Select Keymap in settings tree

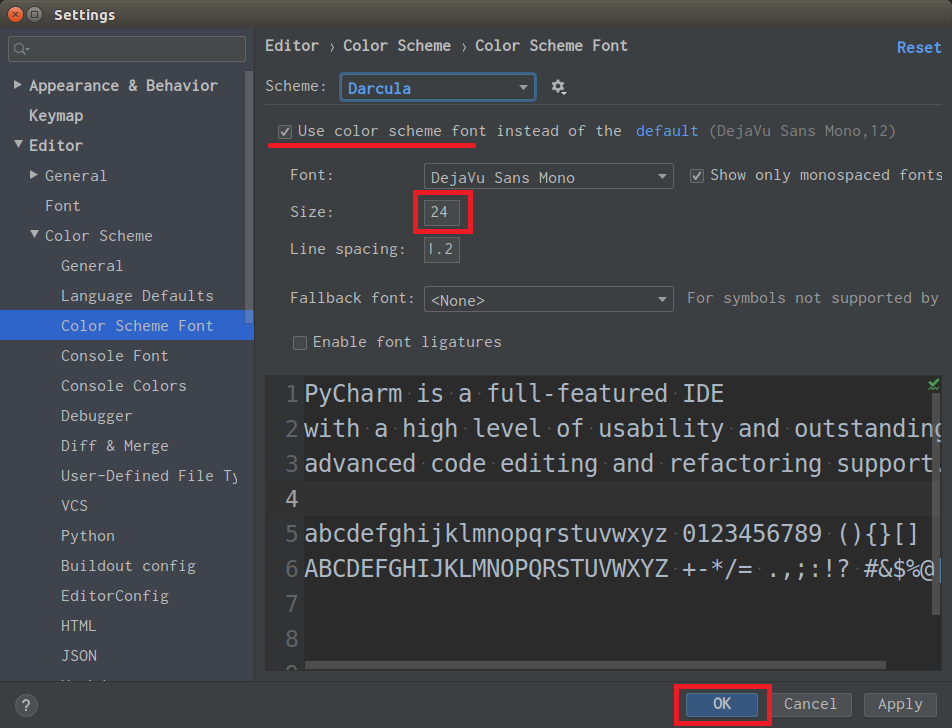[56, 115]
